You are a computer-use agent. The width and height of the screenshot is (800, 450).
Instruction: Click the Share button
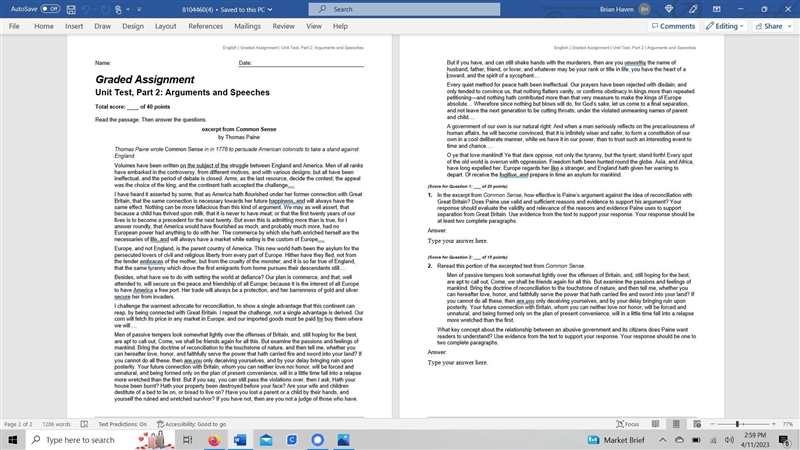point(769,26)
